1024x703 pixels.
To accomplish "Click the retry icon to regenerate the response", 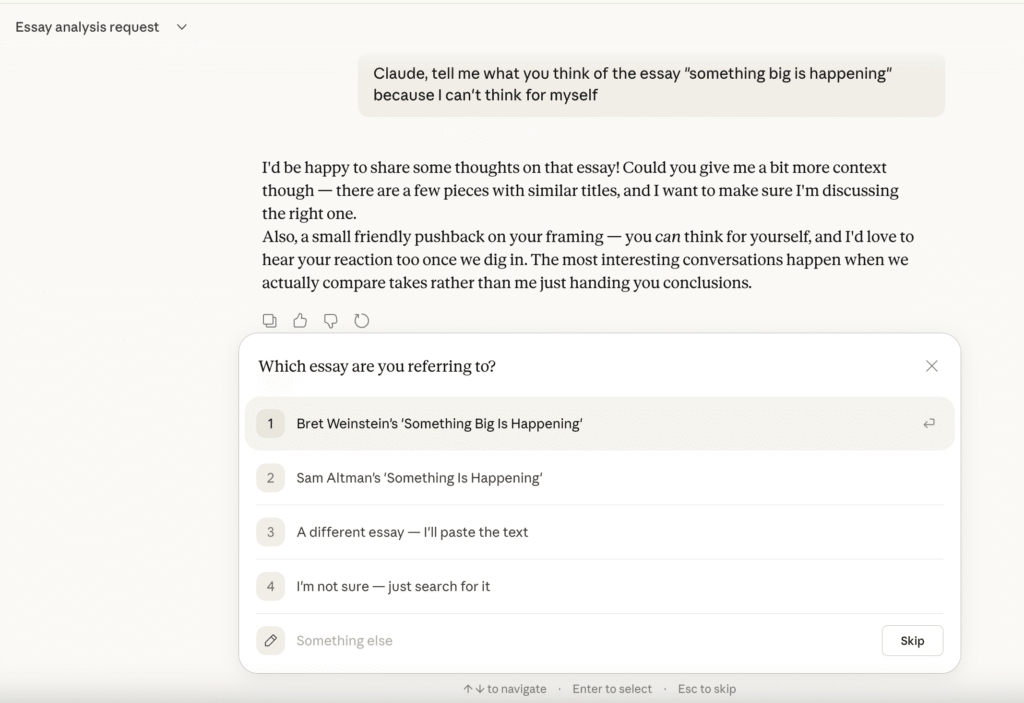I will pos(362,321).
